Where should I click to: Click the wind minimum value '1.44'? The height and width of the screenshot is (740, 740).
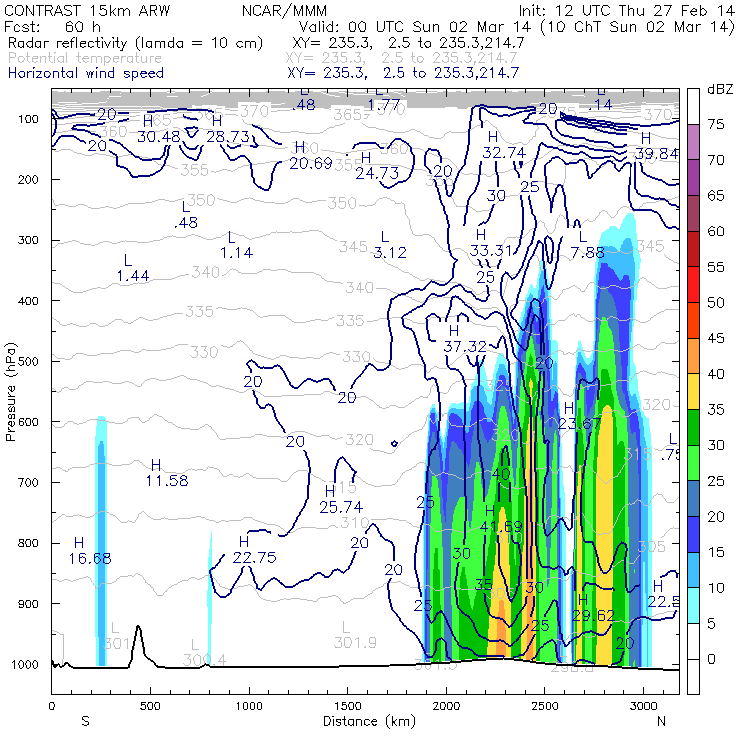pos(133,276)
